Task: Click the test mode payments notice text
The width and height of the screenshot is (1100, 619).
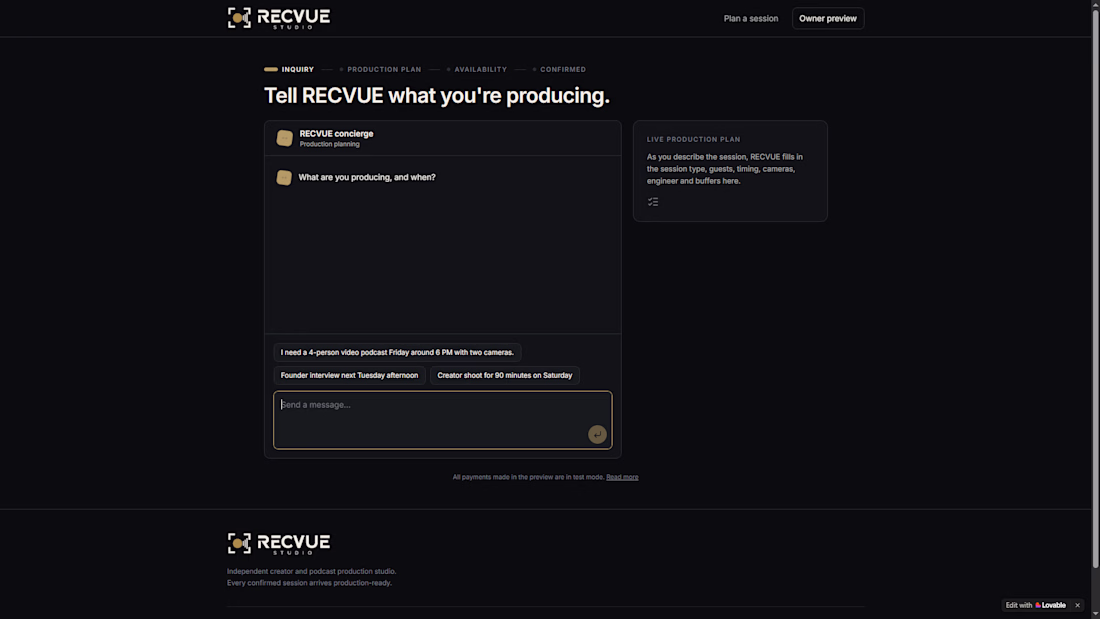Action: click(x=528, y=477)
